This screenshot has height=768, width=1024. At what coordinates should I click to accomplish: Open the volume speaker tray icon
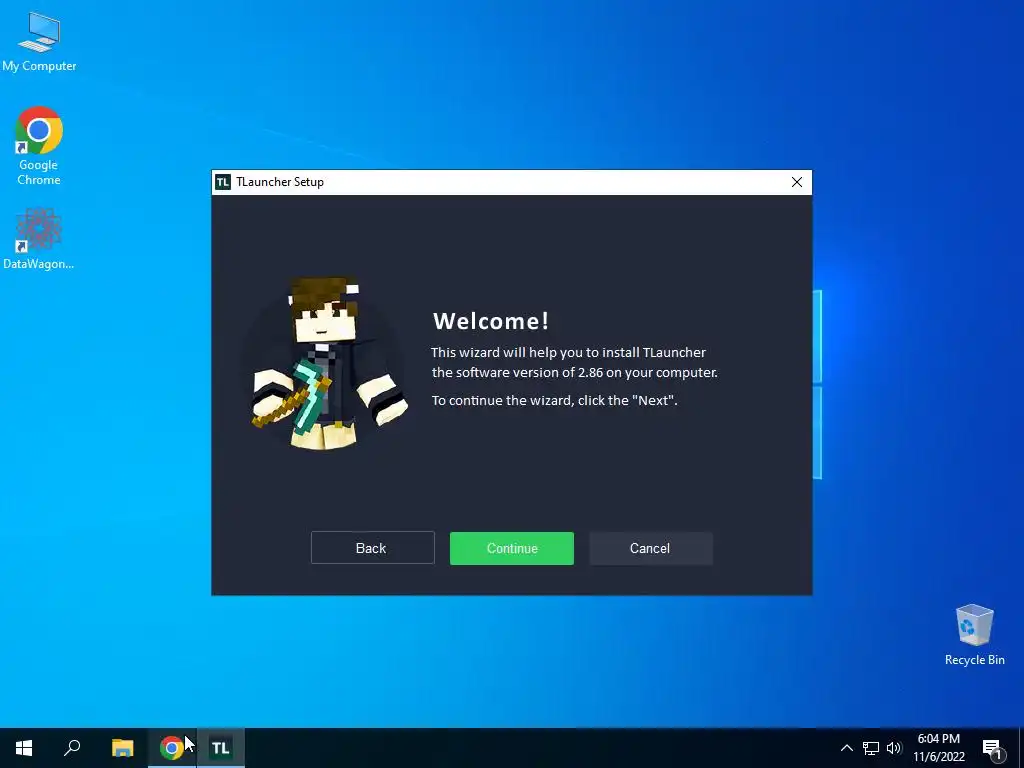894,748
